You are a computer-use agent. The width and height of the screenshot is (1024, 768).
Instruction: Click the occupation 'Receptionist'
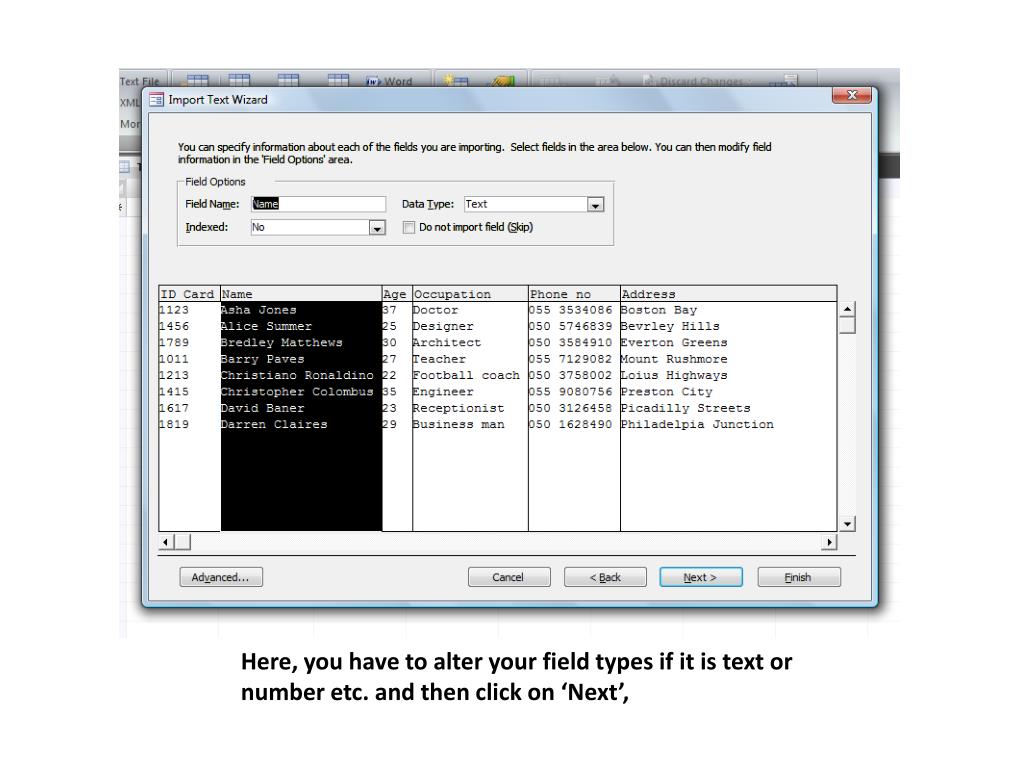(458, 408)
